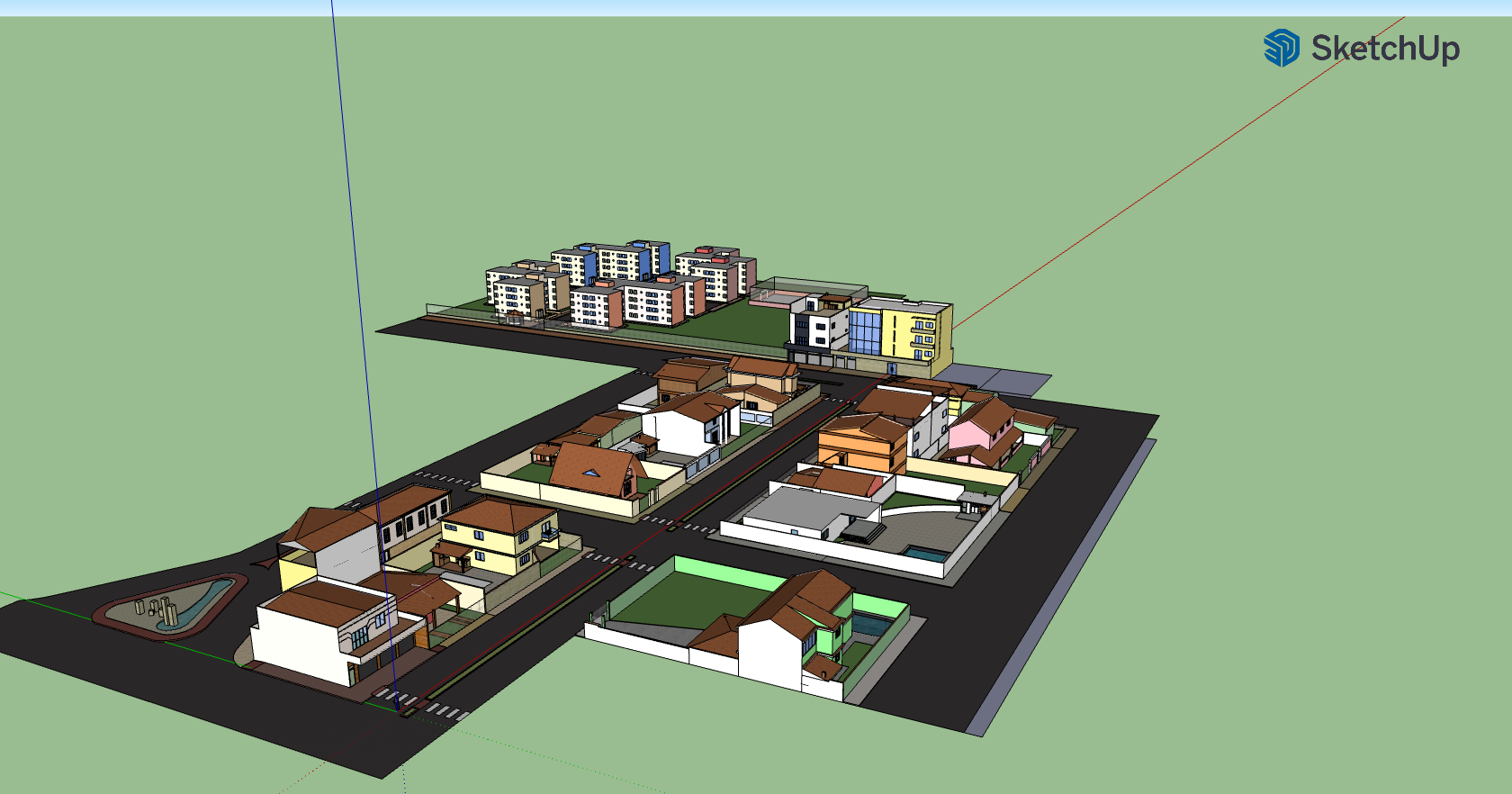This screenshot has height=794, width=1512.
Task: Click the solid red axis line on the grass
Action: tap(1170, 179)
